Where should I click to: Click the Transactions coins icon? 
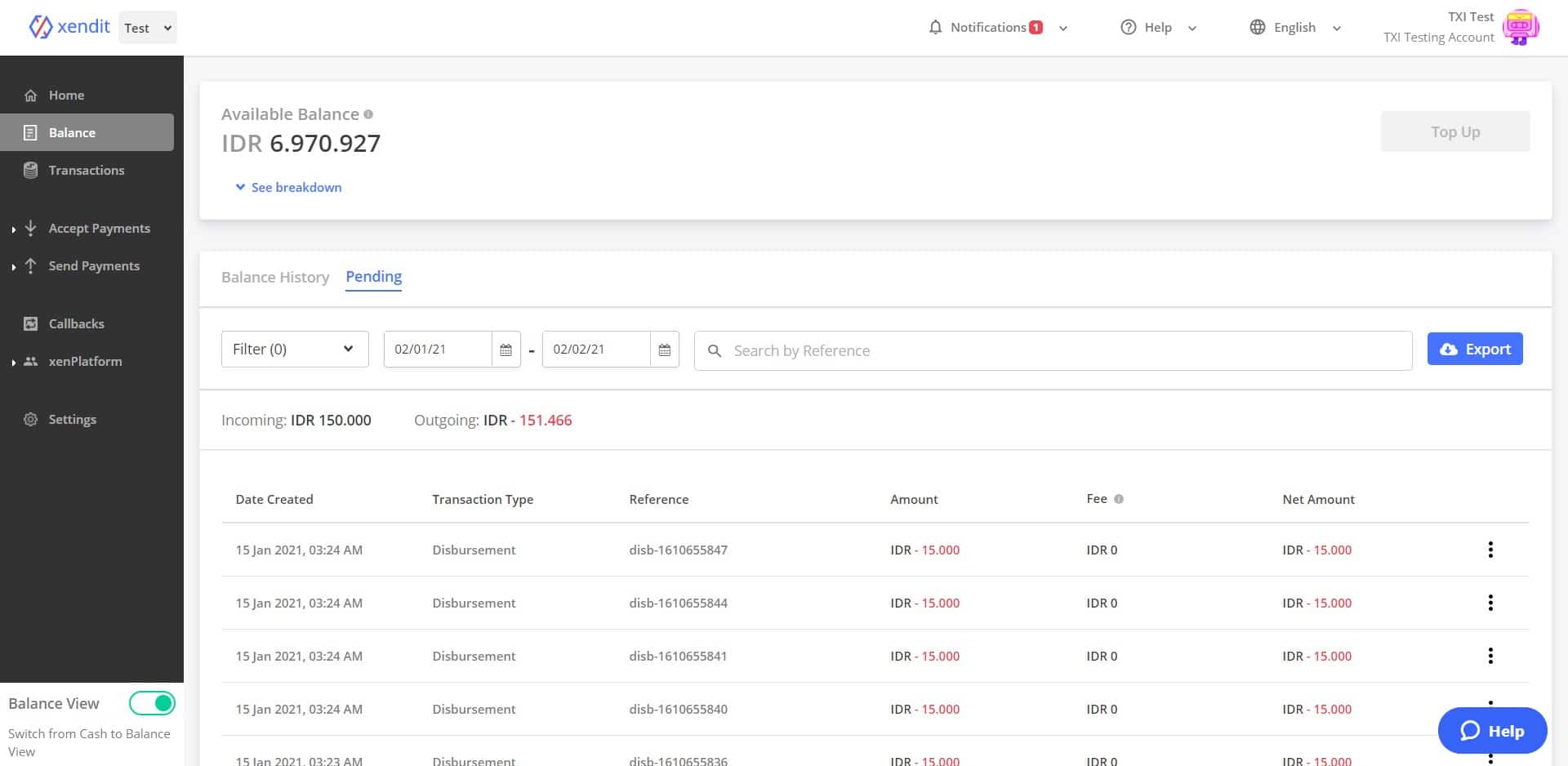tap(30, 170)
